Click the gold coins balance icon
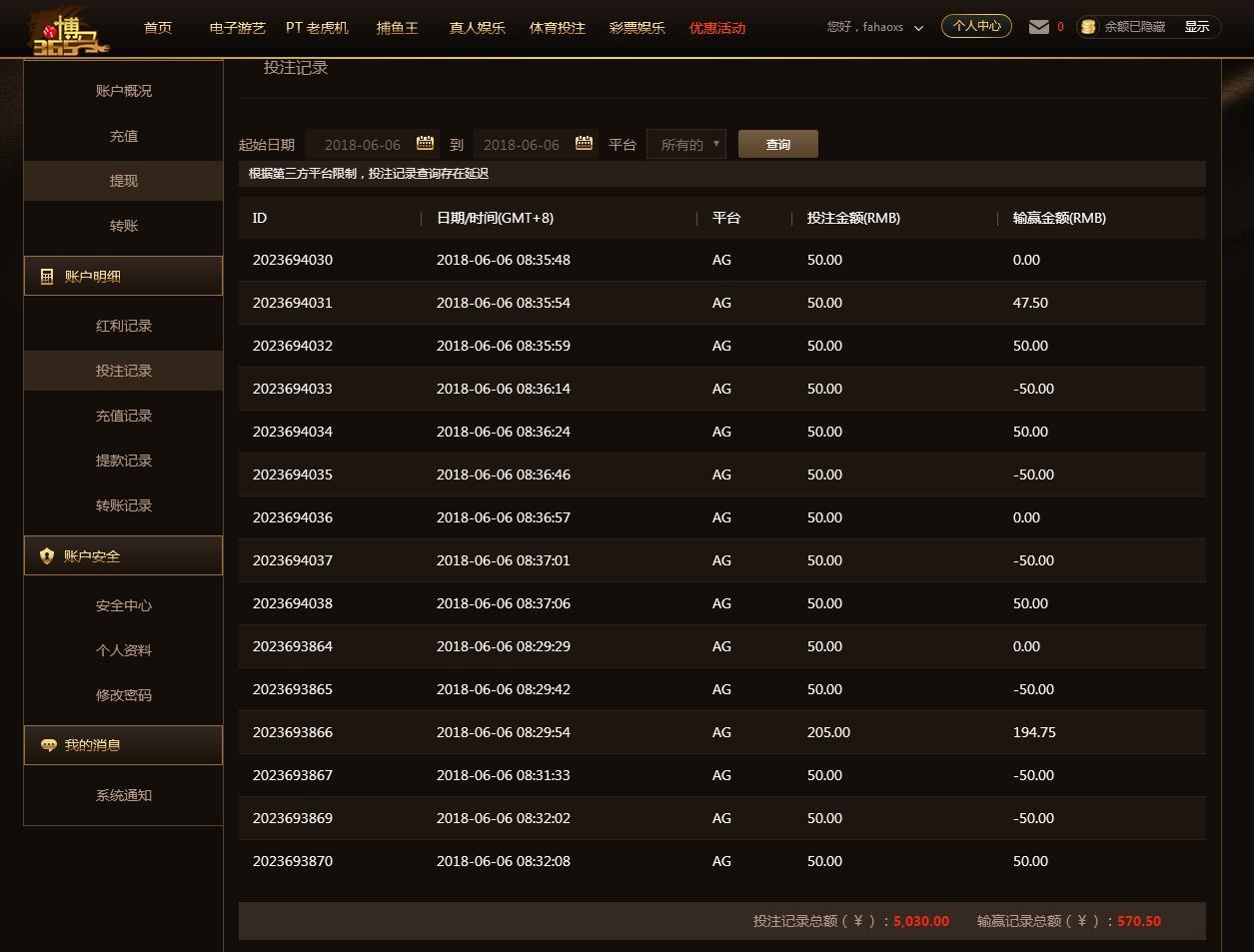This screenshot has height=952, width=1254. pyautogui.click(x=1088, y=27)
